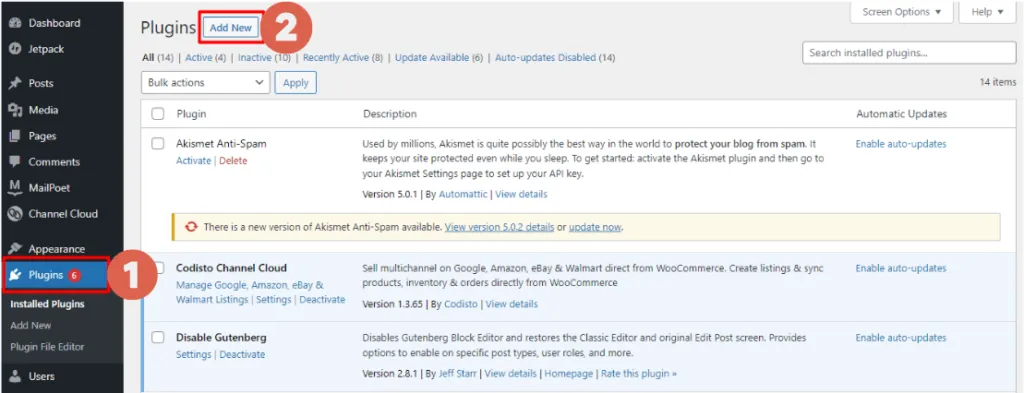Screen dimensions: 1024x393
Task: Enable auto-updates for Codisto Channel Cloud
Action: (x=901, y=268)
